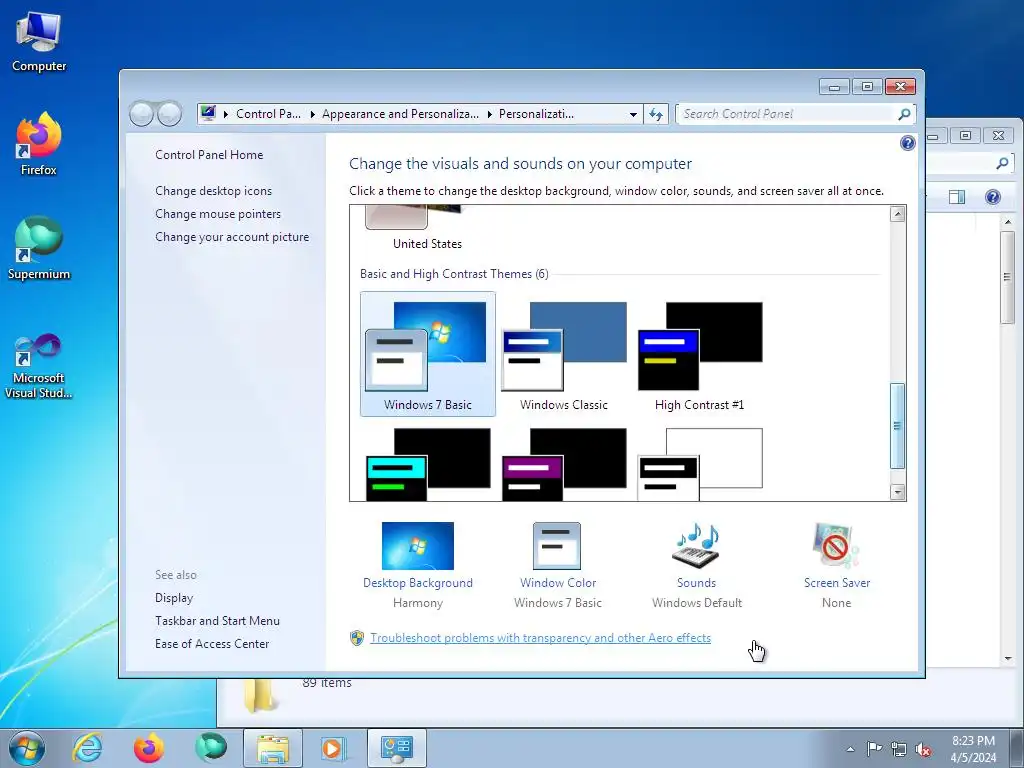Open the Sounds icon
This screenshot has height=768, width=1024.
[x=696, y=546]
